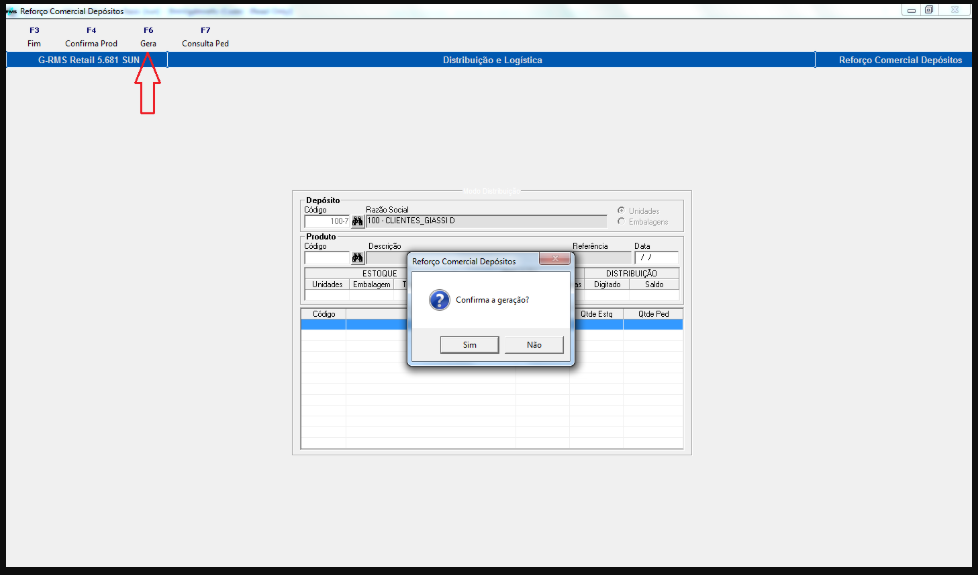Screen dimensions: 978x575
Task: Click the binoculars search icon beside Depósito Código
Action: tap(357, 221)
